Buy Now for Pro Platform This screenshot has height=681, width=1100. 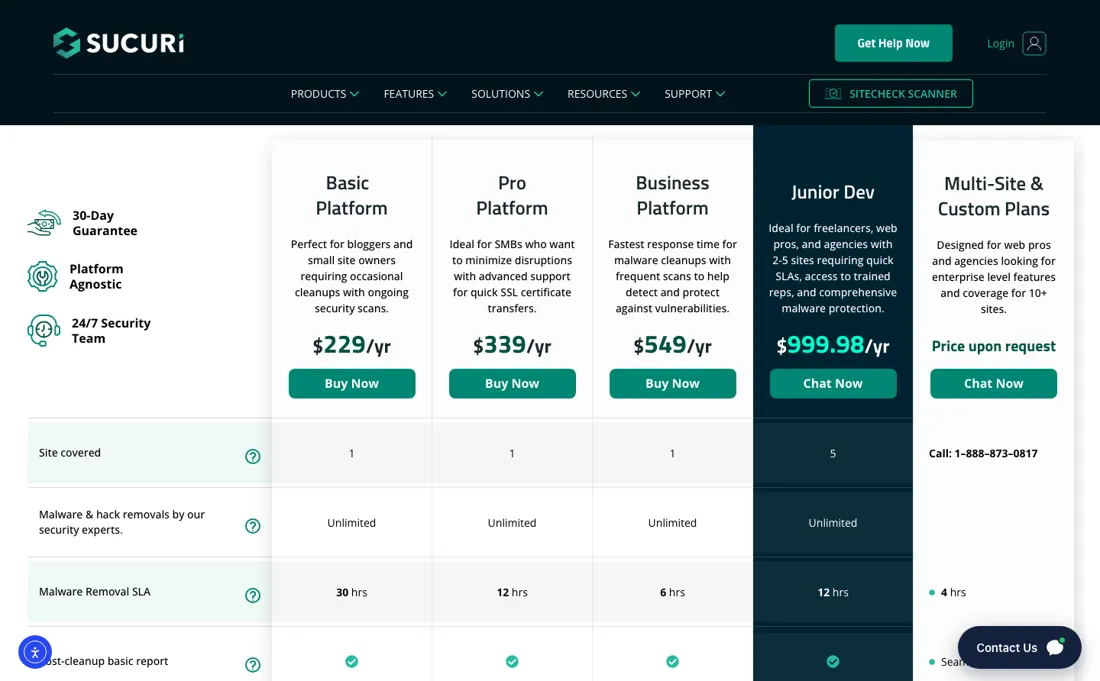(x=512, y=384)
